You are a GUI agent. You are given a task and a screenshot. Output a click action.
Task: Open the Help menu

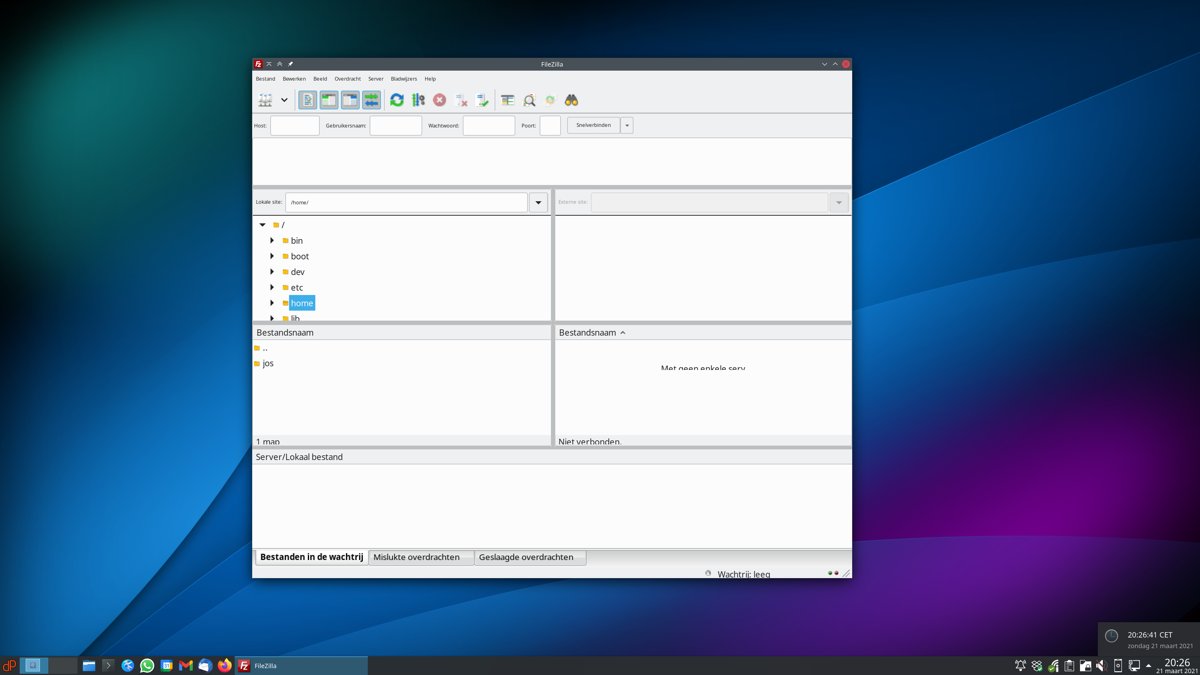(x=430, y=78)
